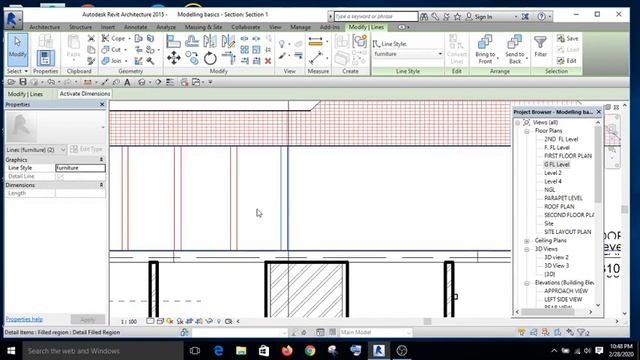Collapse the Dimensions properties section
640x360 pixels.
101,185
